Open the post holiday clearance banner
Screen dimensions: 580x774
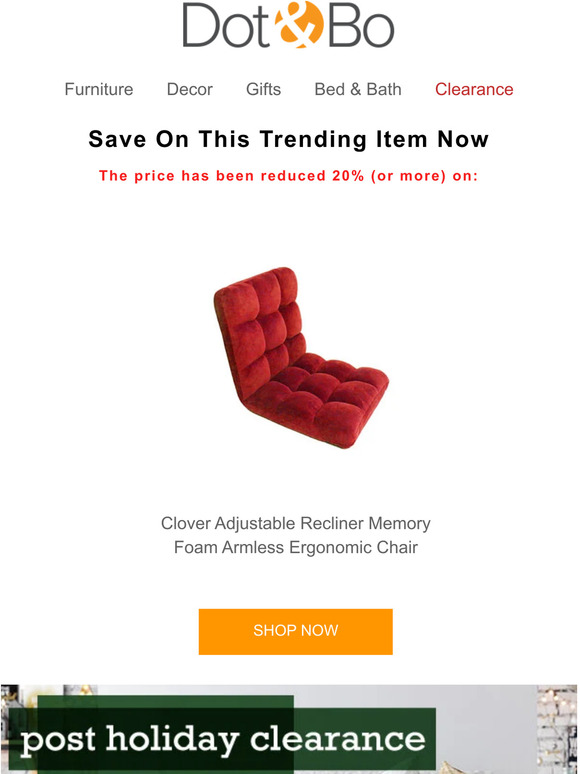pos(290,729)
